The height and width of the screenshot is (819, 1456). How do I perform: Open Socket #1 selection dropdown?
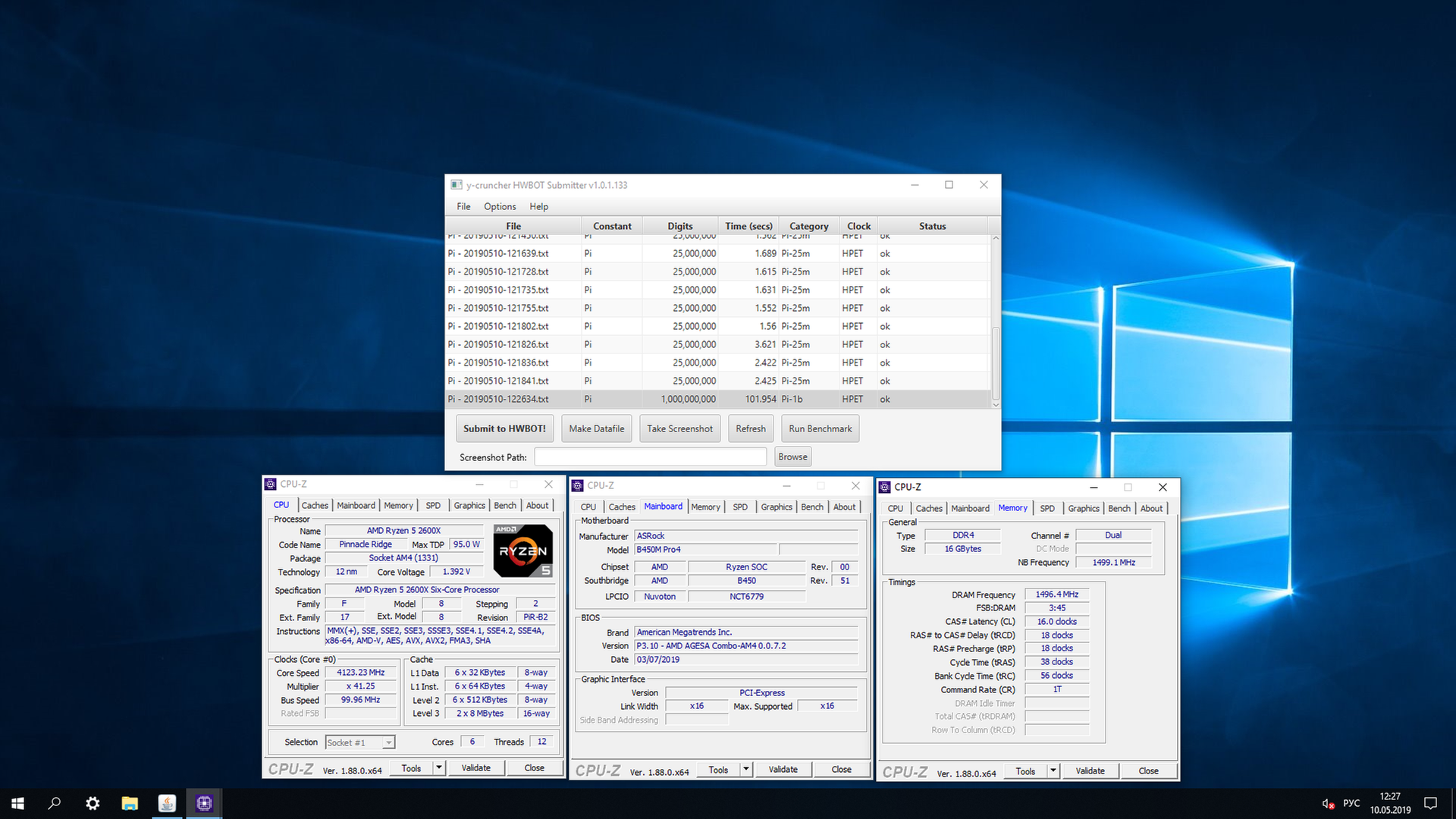pyautogui.click(x=360, y=742)
